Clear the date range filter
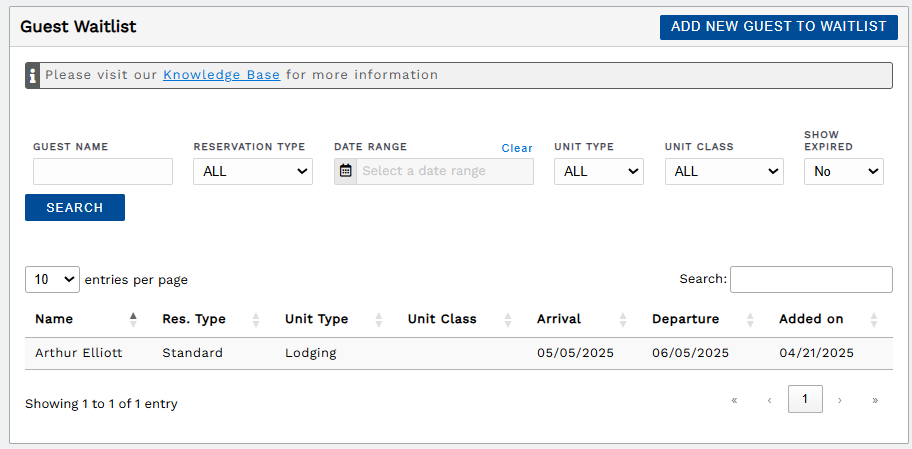Image resolution: width=912 pixels, height=449 pixels. tap(517, 148)
